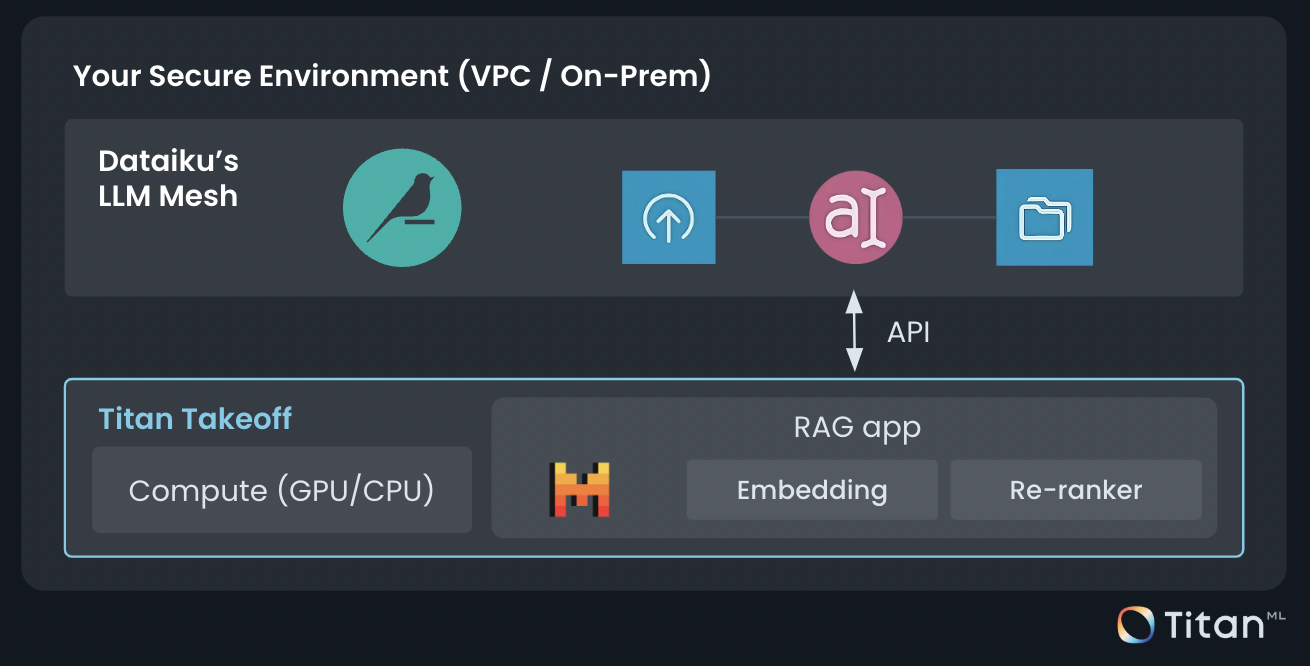Open the blue folders icon
Image resolution: width=1310 pixels, height=666 pixels.
point(1044,218)
